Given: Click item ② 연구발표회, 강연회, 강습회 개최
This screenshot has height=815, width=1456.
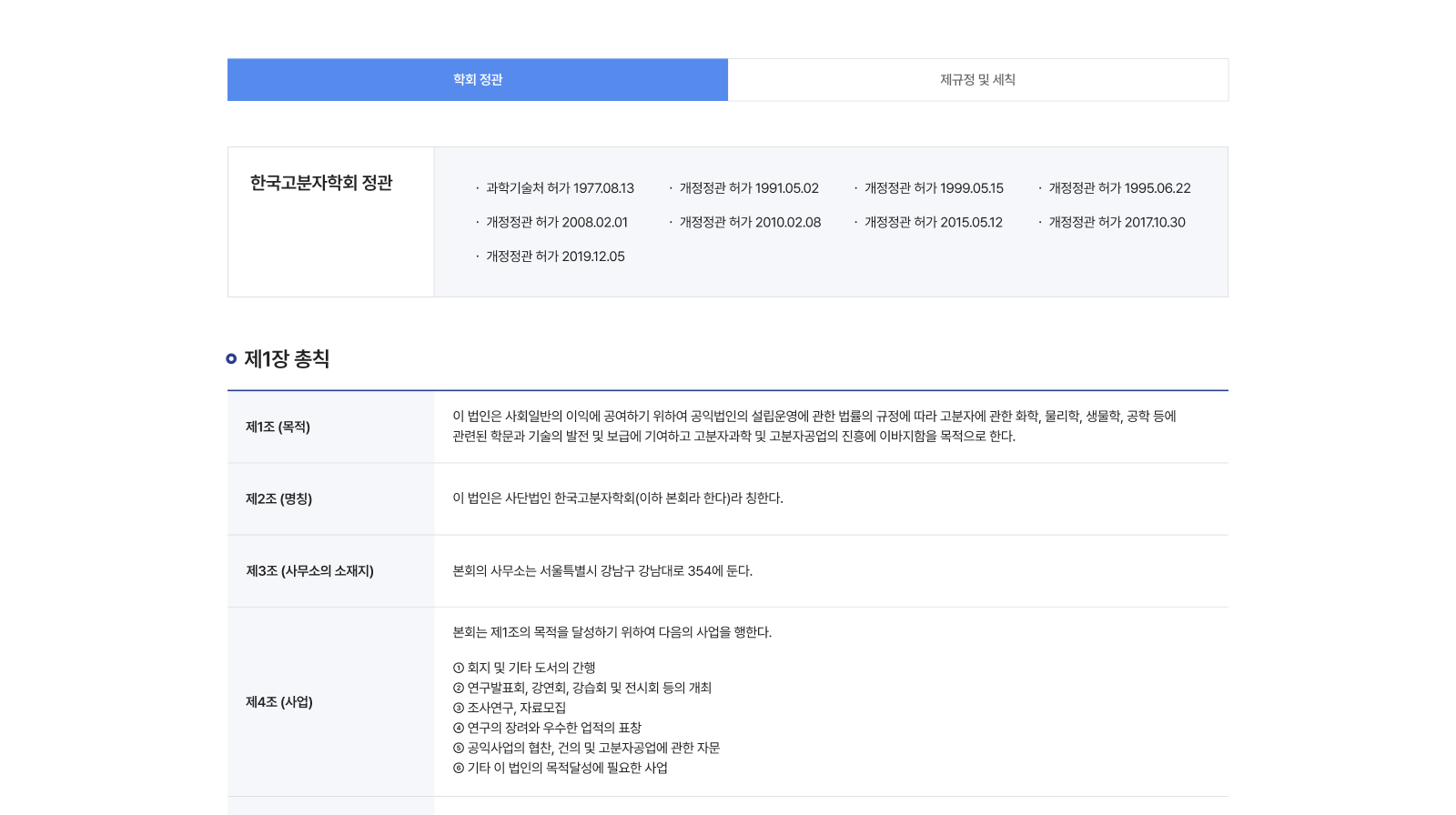Looking at the screenshot, I should tap(581, 688).
